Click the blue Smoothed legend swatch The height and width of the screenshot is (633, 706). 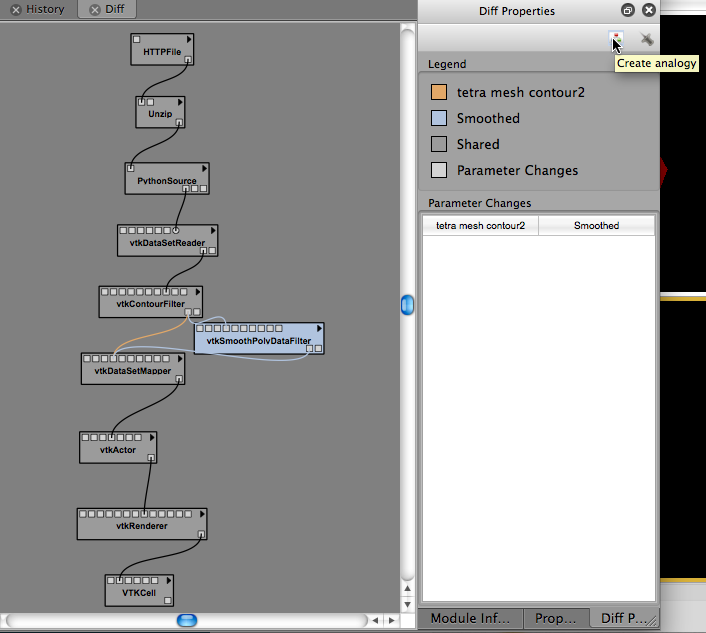coord(439,118)
